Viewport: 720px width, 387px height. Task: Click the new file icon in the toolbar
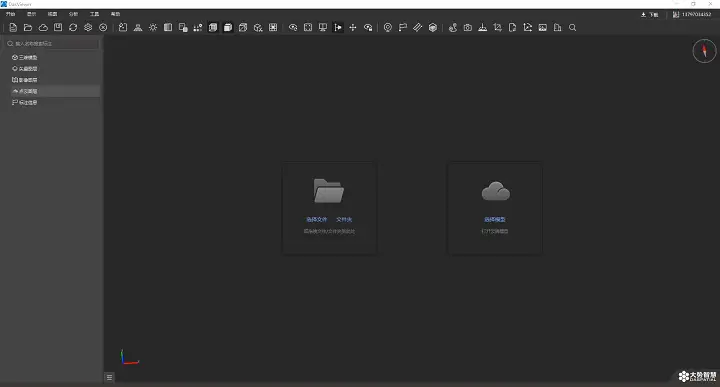click(13, 28)
